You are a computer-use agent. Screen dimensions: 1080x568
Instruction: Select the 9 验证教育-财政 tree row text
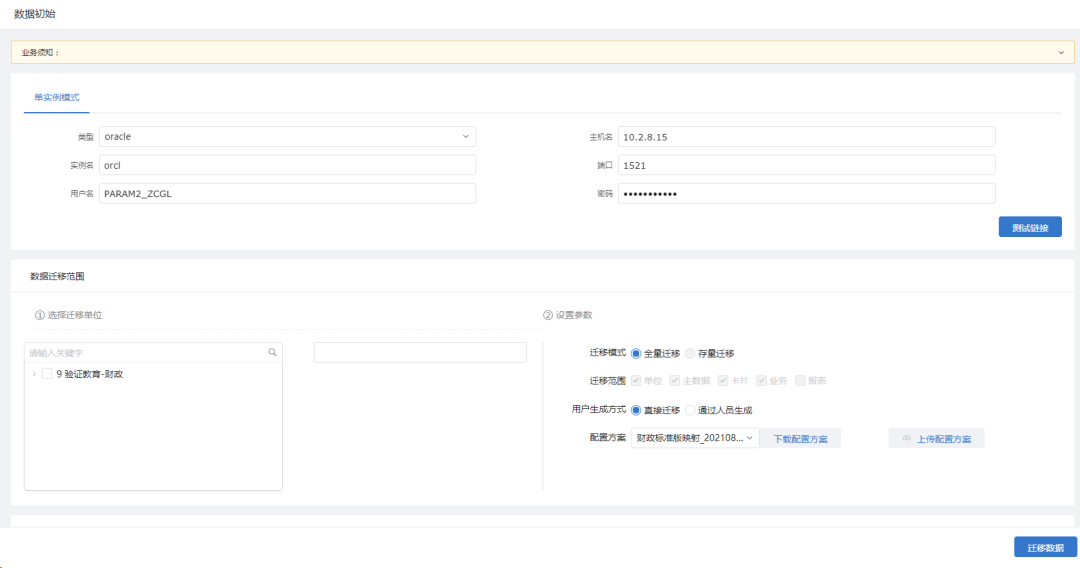(90, 374)
